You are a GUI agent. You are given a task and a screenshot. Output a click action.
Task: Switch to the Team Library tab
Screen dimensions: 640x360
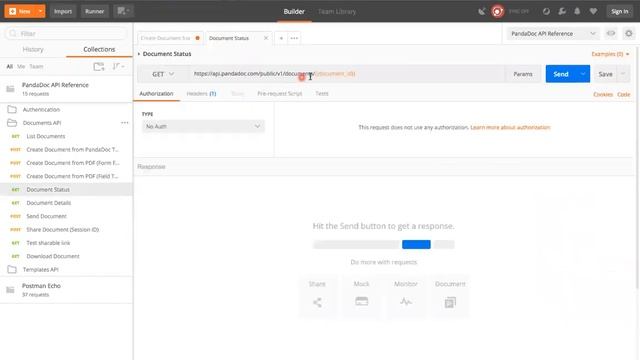tap(337, 11)
